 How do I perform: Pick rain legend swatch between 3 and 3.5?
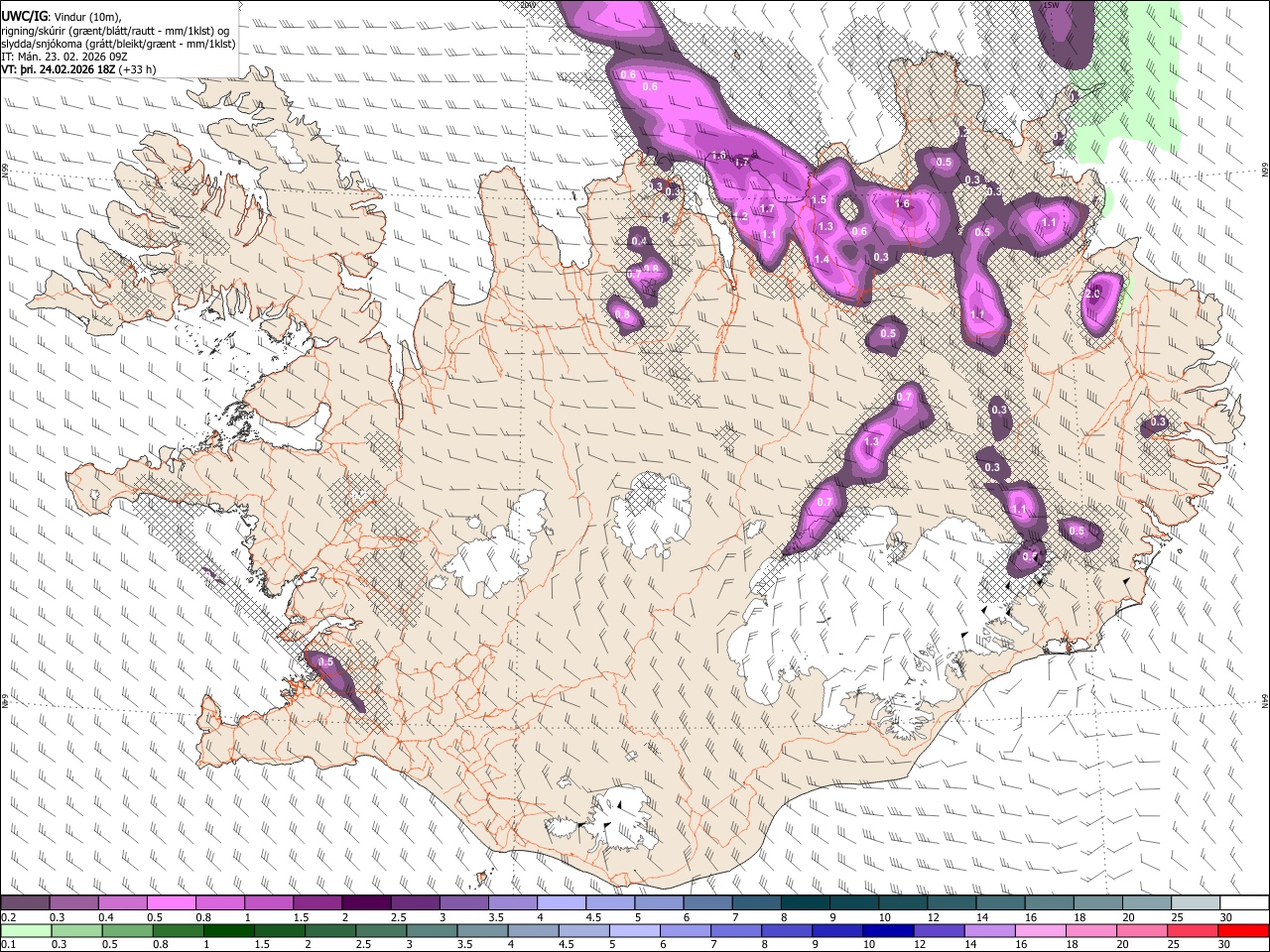click(433, 930)
